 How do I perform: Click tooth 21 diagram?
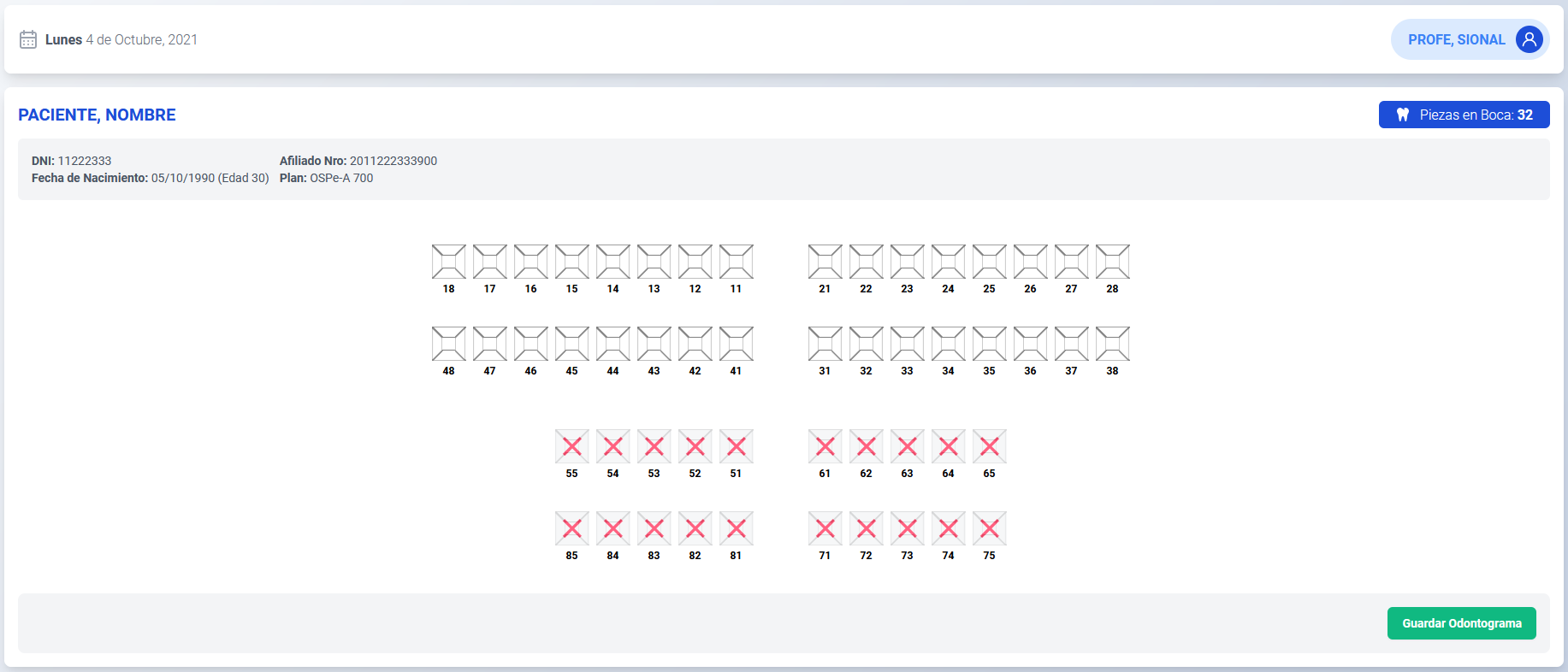click(825, 262)
